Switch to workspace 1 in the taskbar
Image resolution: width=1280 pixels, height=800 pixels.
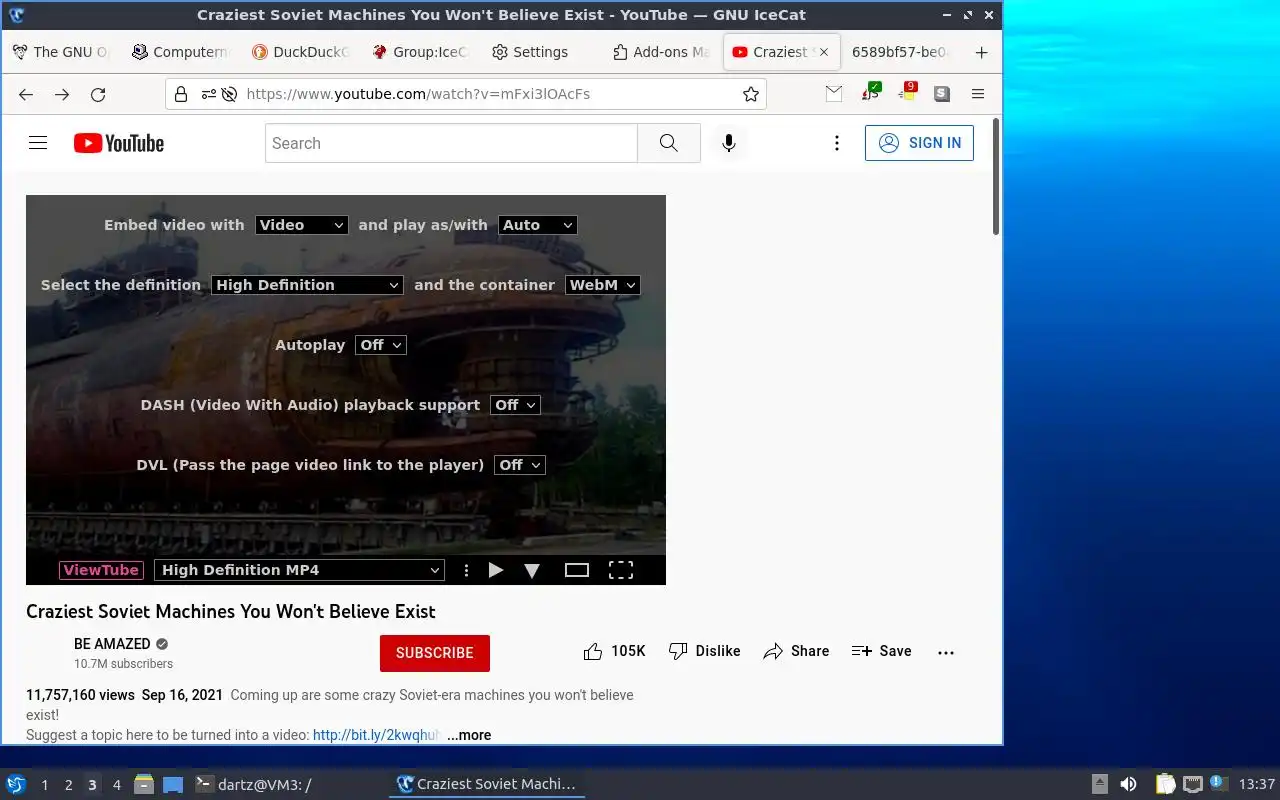coord(45,785)
